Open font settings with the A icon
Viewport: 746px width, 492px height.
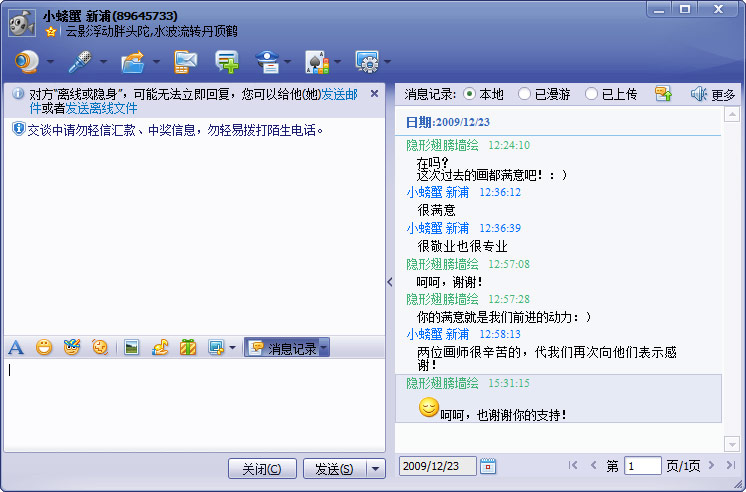(x=16, y=347)
